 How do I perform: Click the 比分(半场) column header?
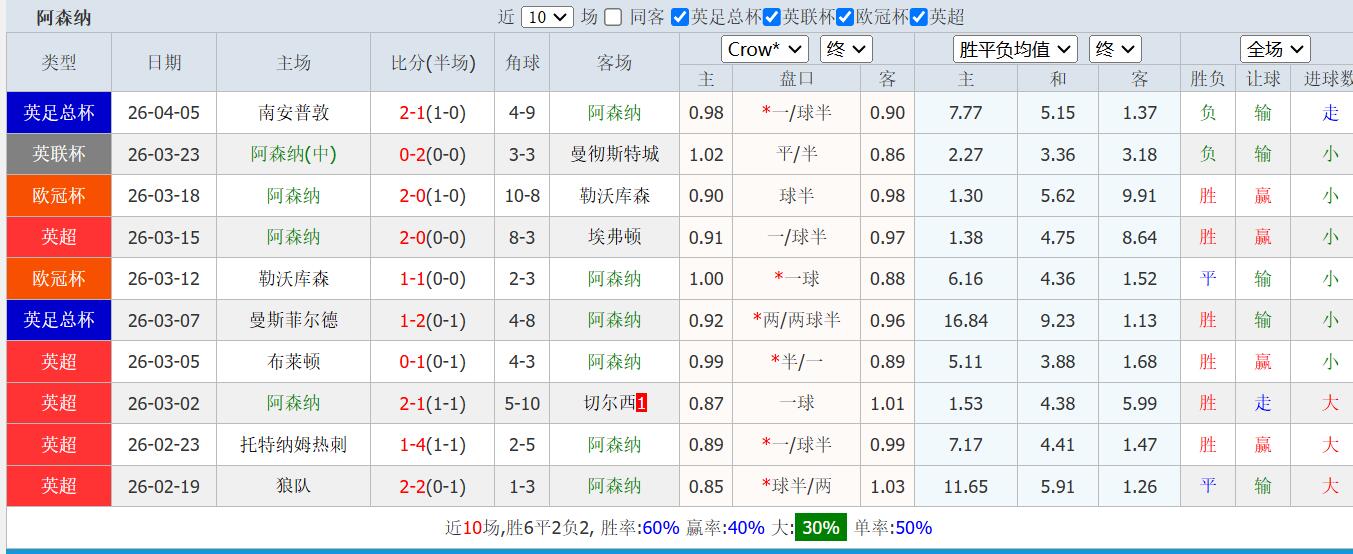click(x=433, y=63)
